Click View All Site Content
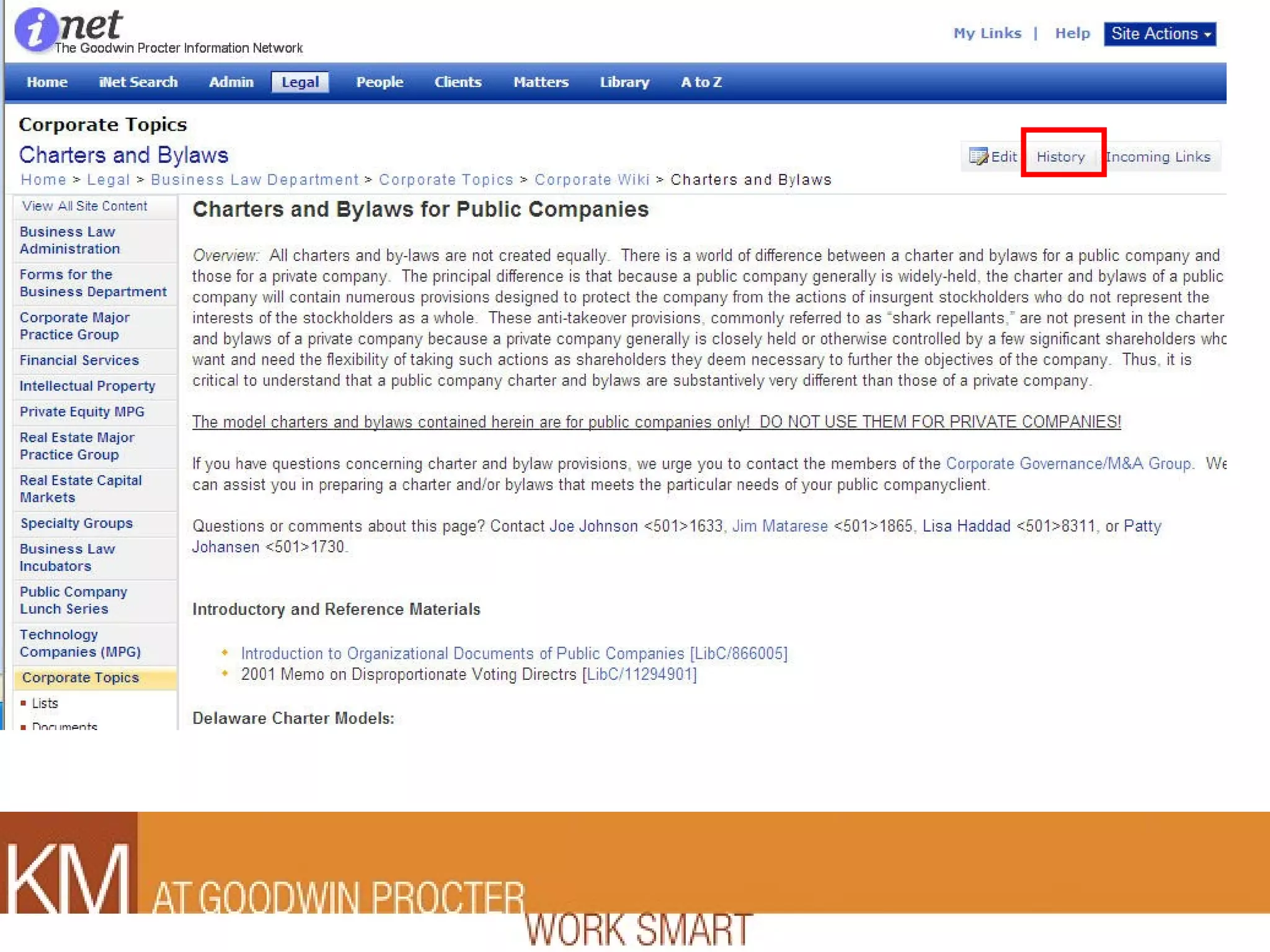The width and height of the screenshot is (1270, 952). 84,206
